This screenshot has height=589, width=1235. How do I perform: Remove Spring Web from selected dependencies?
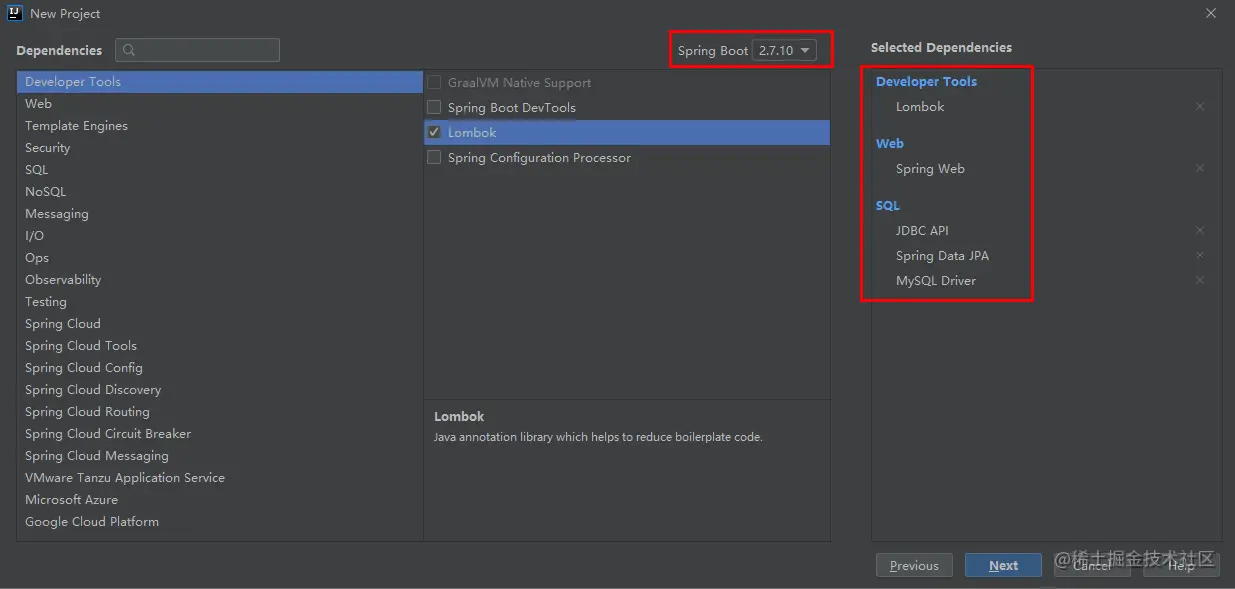point(1200,169)
